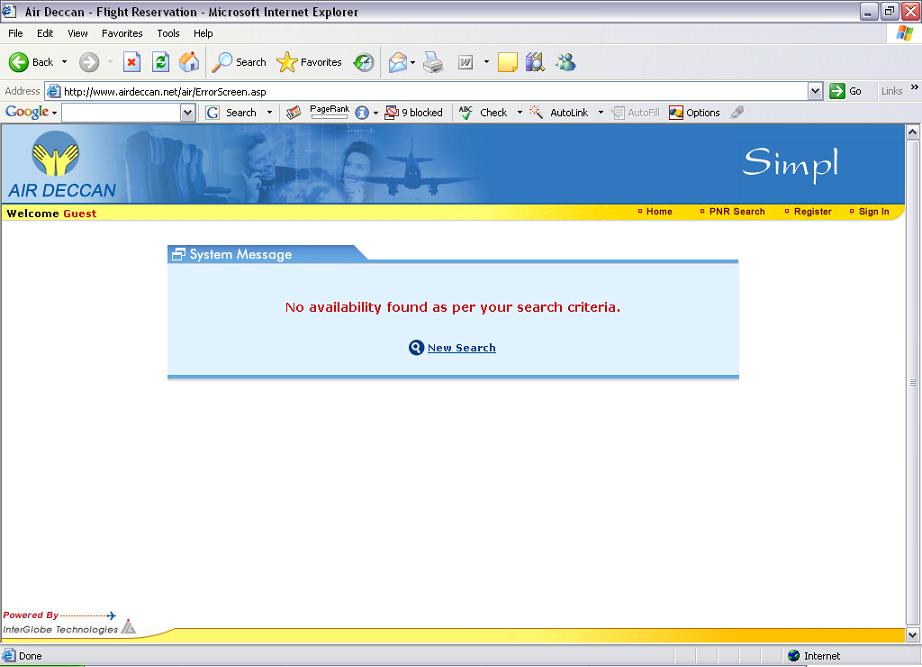Image resolution: width=922 pixels, height=667 pixels.
Task: Click the vertical scrollbar thumb
Action: point(913,382)
